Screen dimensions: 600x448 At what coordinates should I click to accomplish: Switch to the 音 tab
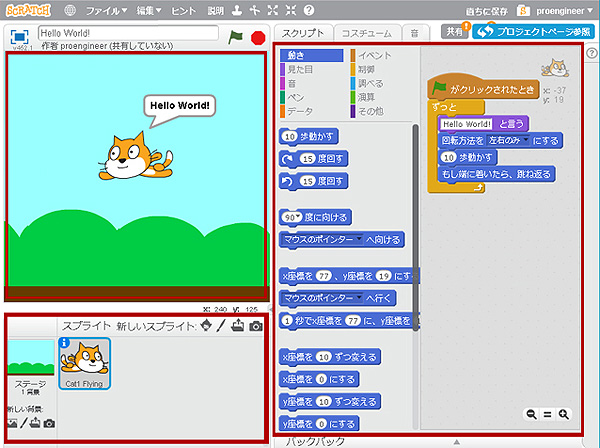tap(415, 33)
